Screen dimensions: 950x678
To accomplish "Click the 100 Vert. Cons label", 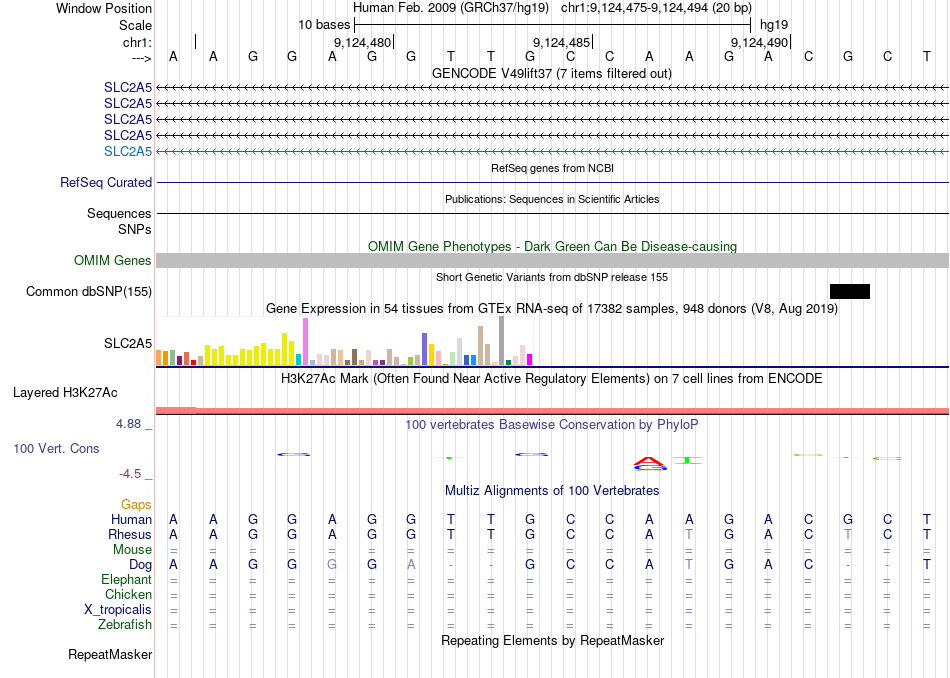I will pos(56,448).
